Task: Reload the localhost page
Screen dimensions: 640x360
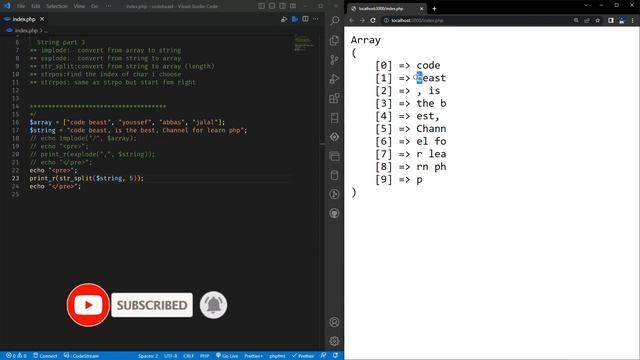Action: click(373, 20)
